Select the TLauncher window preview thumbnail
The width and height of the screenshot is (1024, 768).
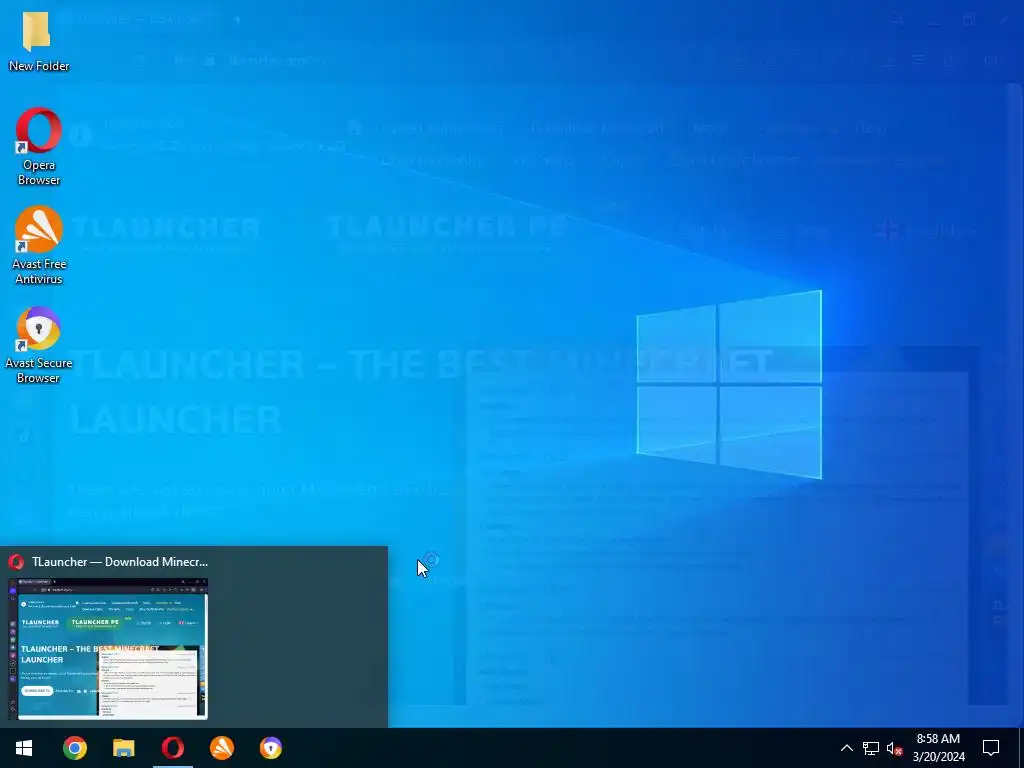[x=108, y=648]
